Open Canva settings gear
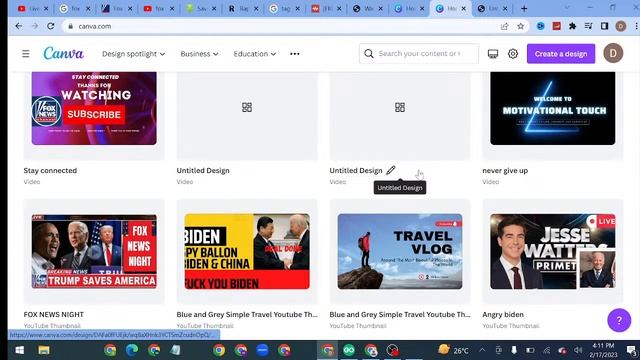 pos(513,53)
